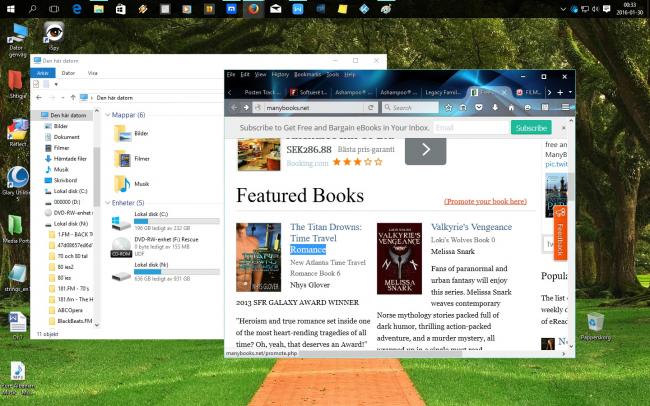The height and width of the screenshot is (406, 650).
Task: Open the Valkyrie's Vengeance cover thumbnail
Action: tap(399, 258)
